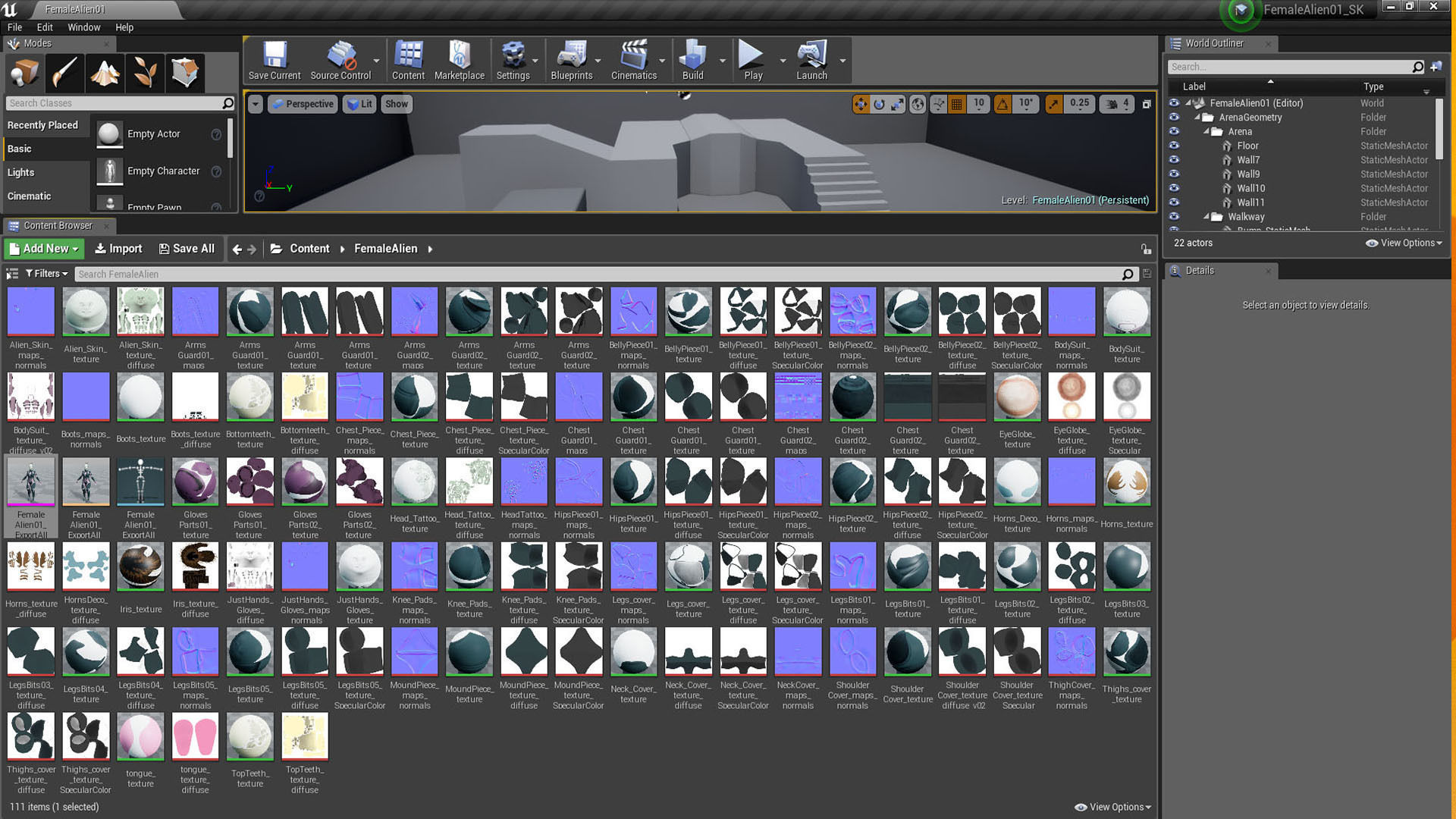Viewport: 1456px width, 819px height.
Task: Toggle the Content Browser sources panel icon
Action: [12, 274]
